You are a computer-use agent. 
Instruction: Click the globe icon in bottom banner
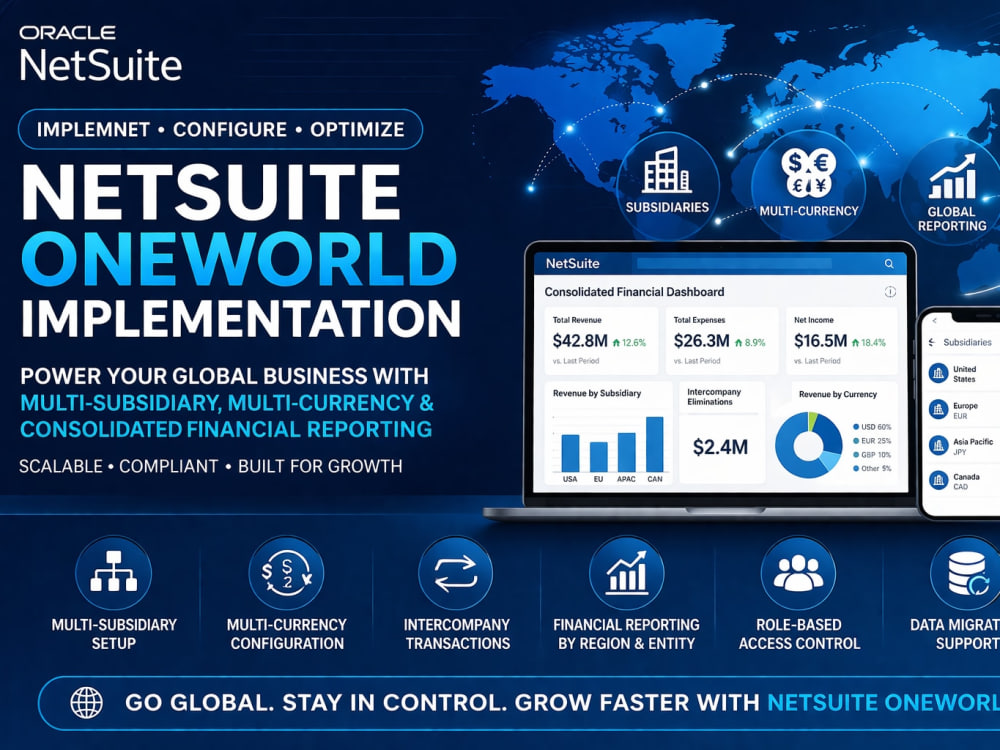[86, 703]
